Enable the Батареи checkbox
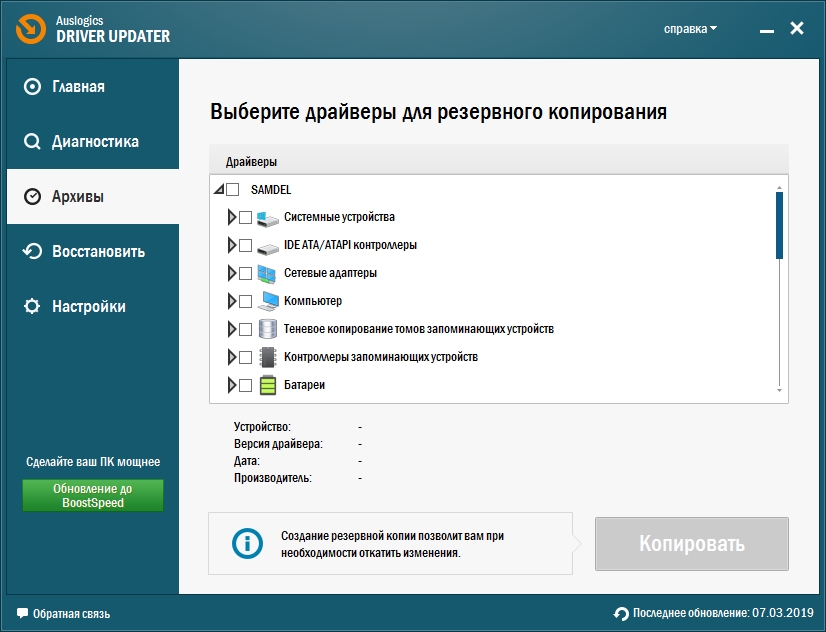 [x=245, y=385]
